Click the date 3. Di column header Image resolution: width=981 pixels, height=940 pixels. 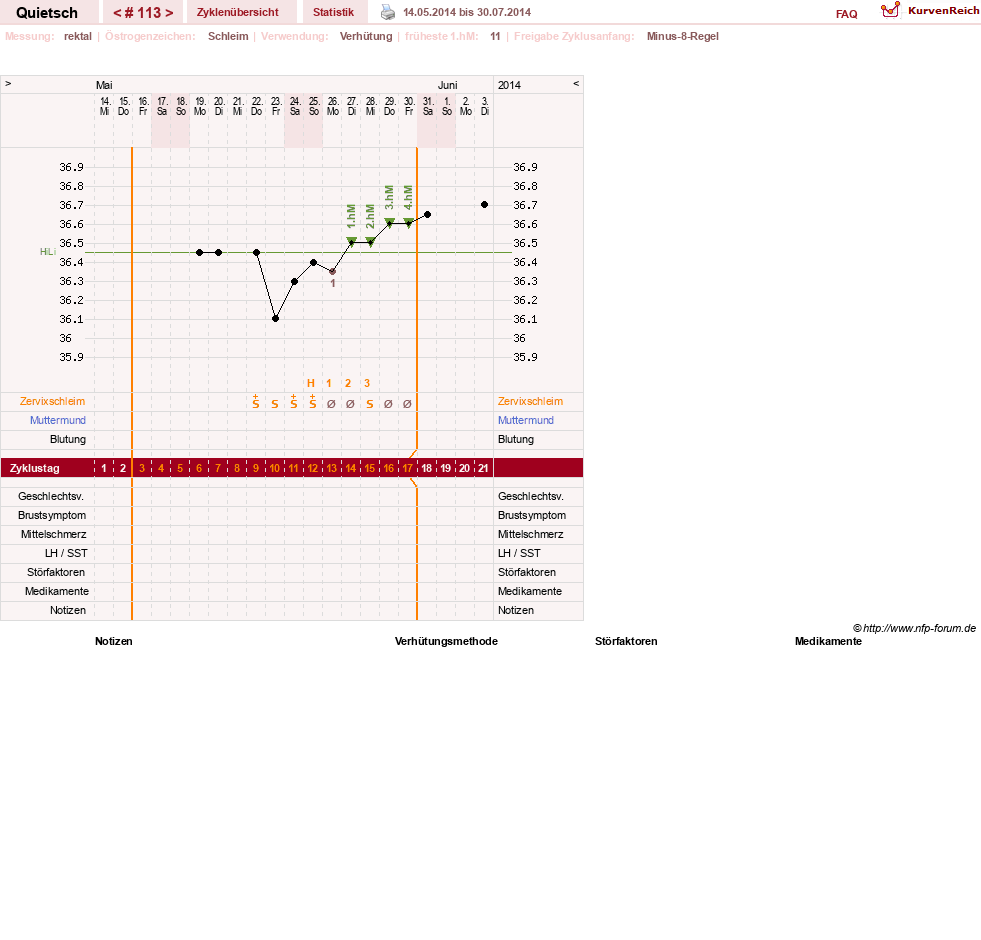[485, 106]
